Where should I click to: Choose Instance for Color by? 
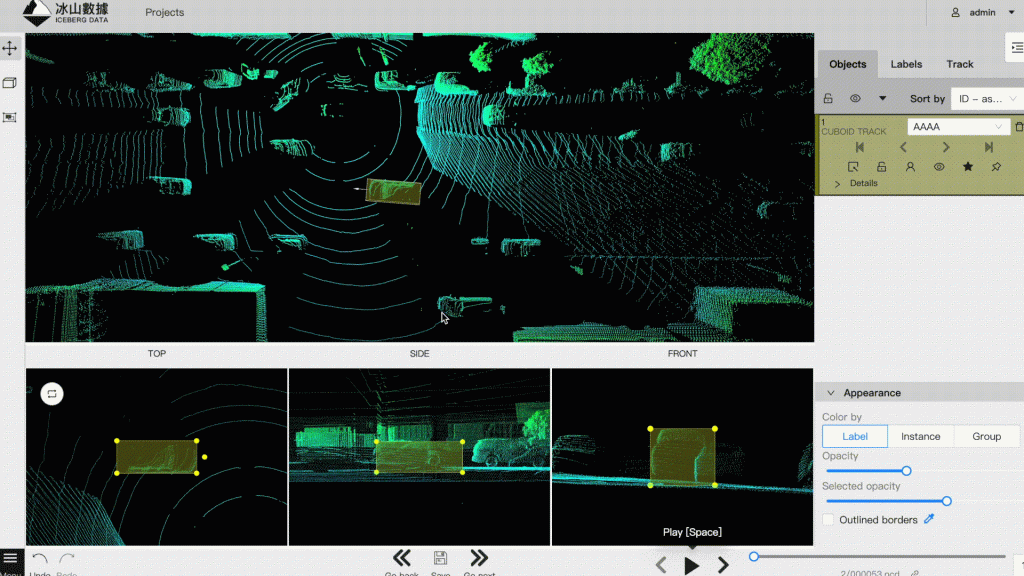tap(920, 436)
